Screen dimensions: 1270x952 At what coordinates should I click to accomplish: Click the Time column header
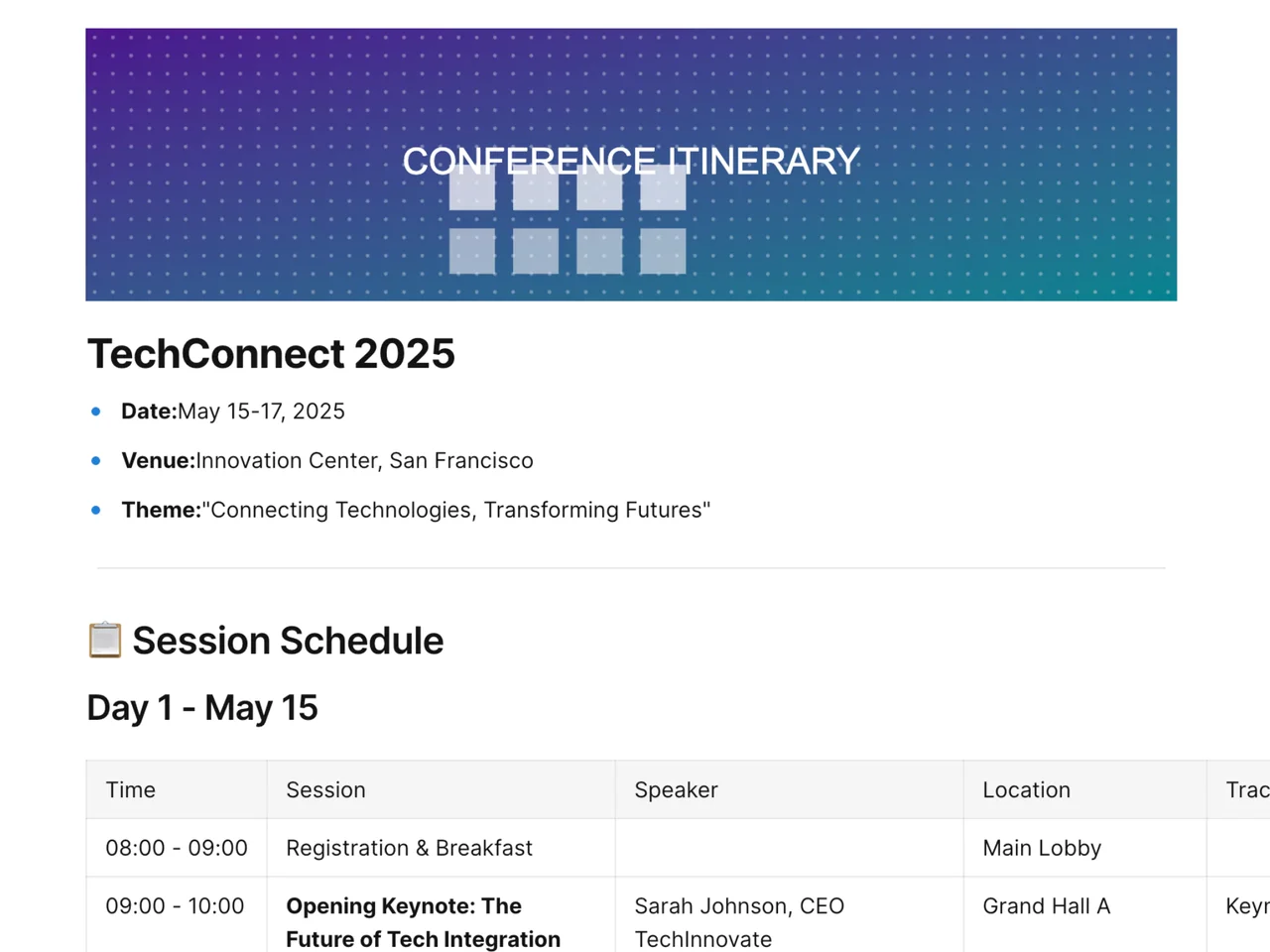click(131, 790)
